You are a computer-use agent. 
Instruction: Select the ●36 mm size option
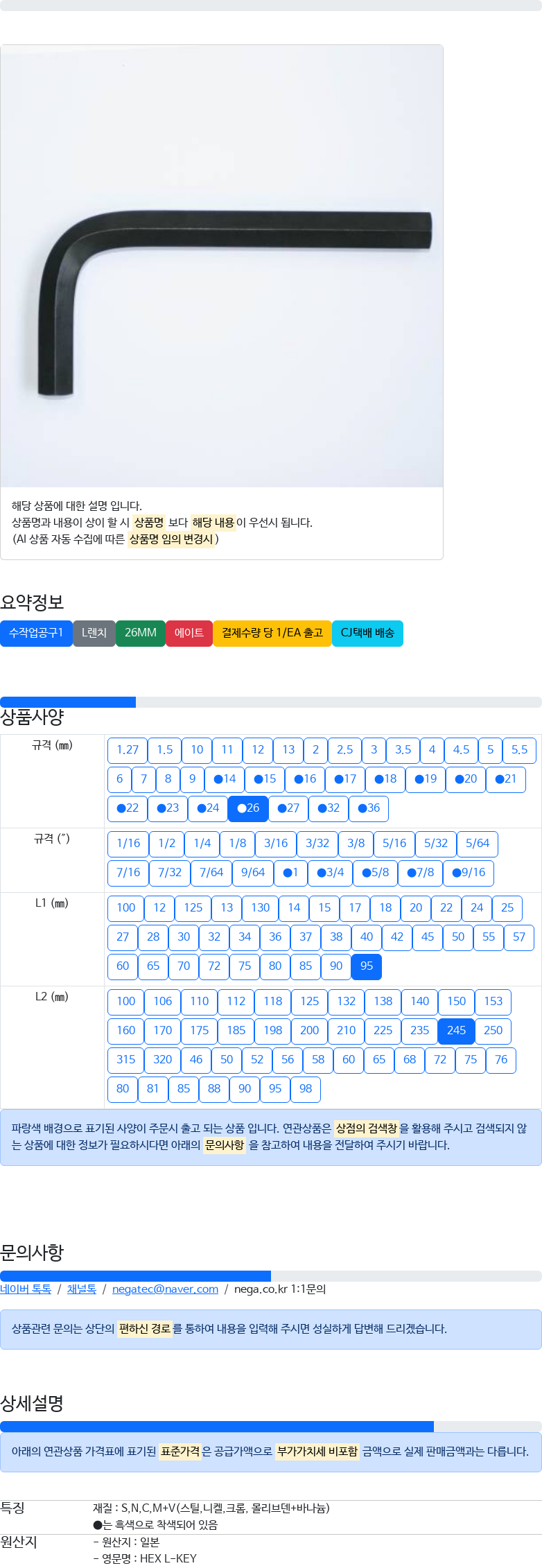tap(369, 808)
